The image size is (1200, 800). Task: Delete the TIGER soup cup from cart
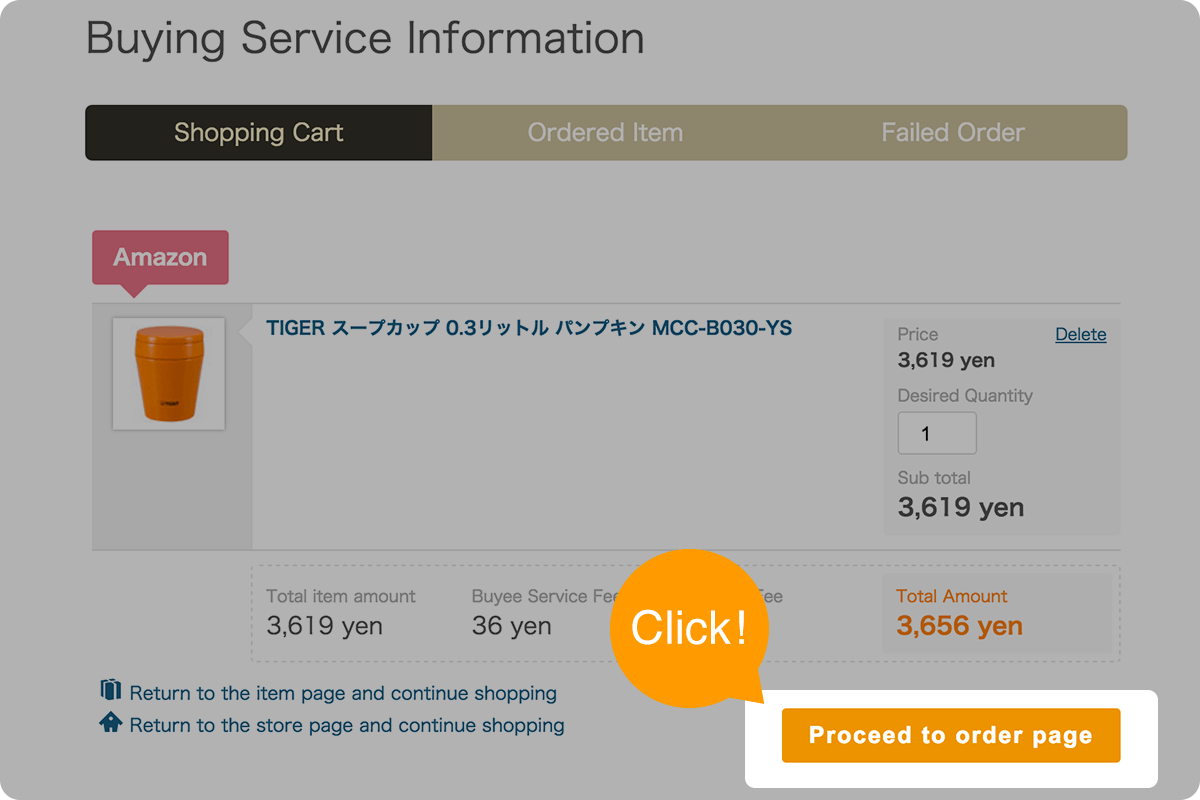point(1081,334)
